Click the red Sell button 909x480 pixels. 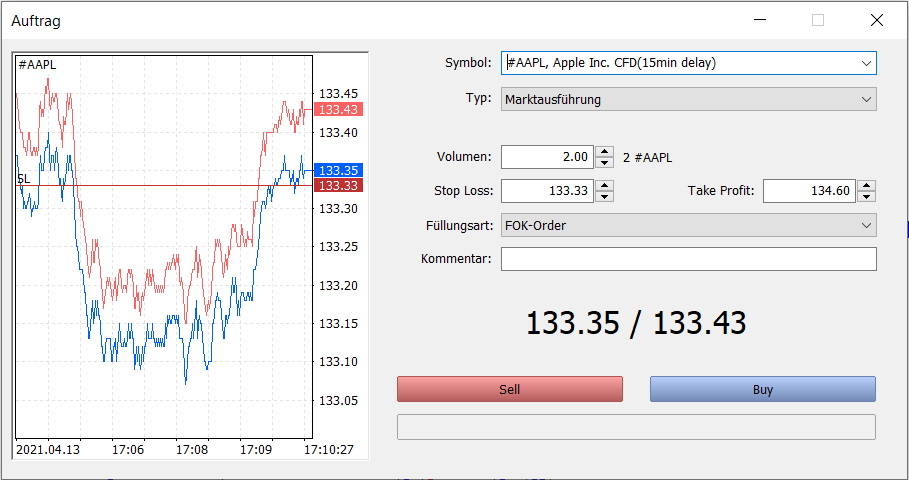[510, 390]
